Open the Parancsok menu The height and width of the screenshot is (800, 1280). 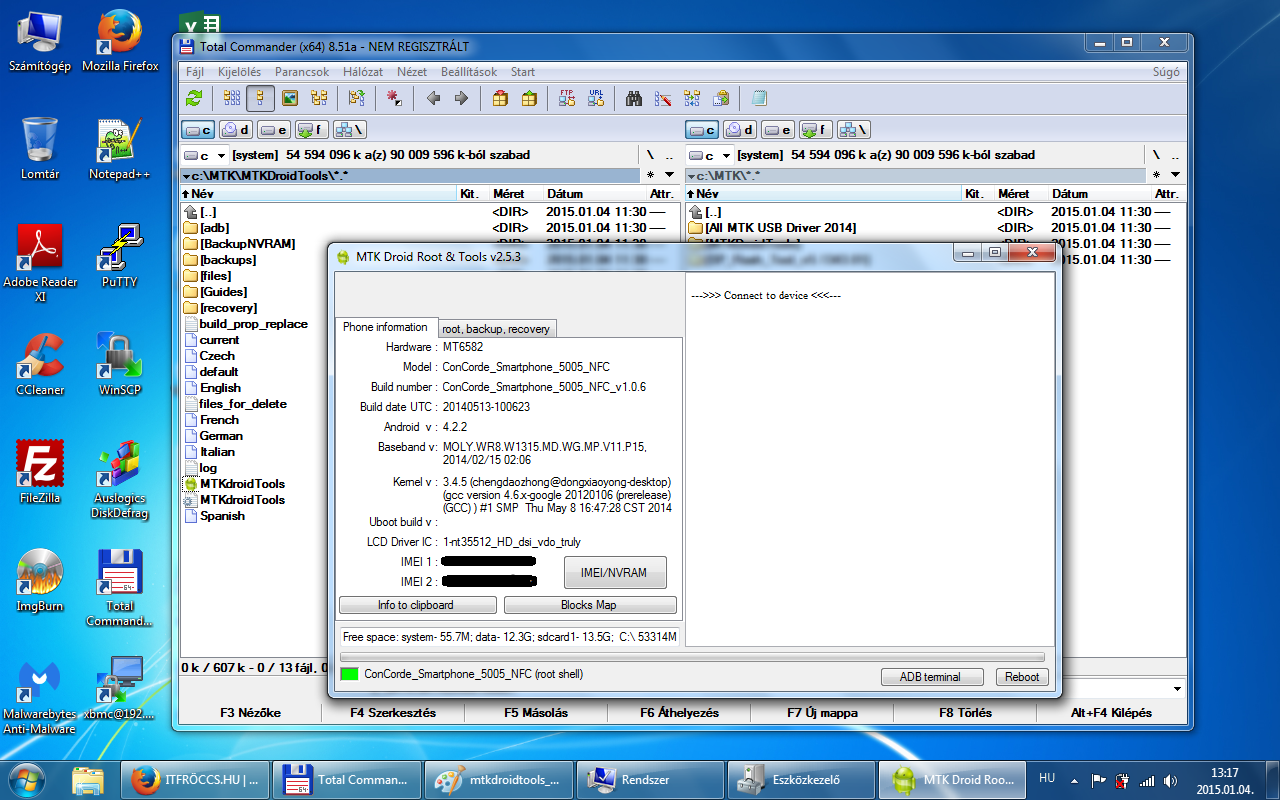coord(302,72)
